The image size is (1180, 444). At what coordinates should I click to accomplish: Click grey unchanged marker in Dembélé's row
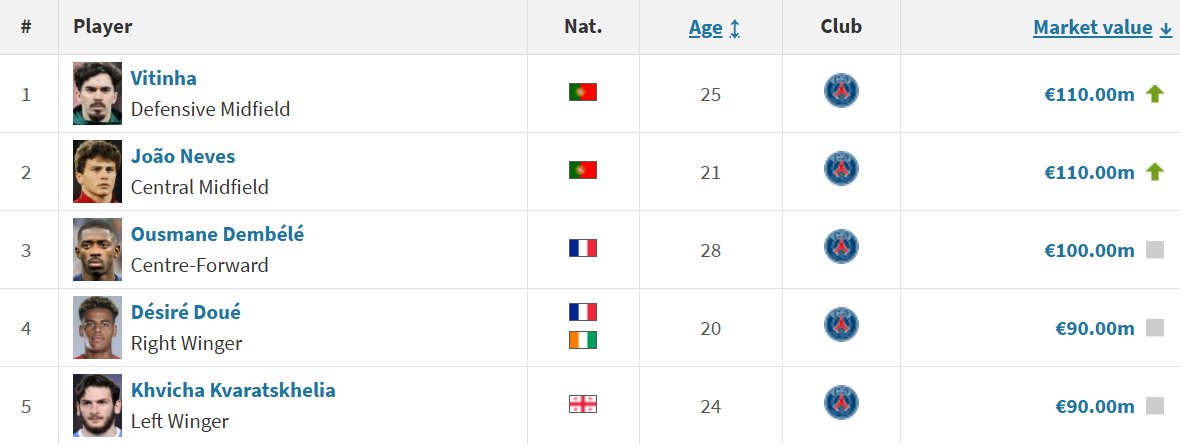(1155, 250)
